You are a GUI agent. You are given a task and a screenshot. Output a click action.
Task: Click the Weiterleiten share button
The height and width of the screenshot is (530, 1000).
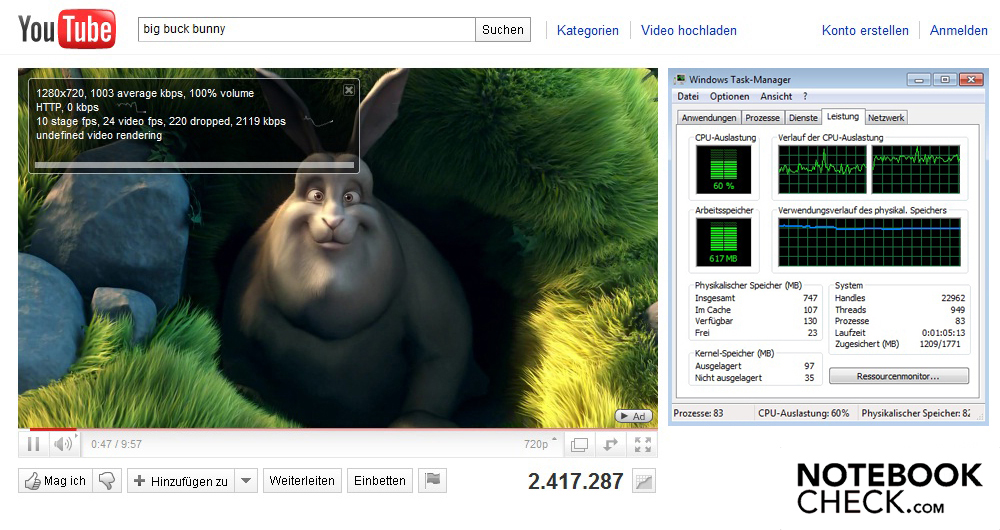(302, 481)
